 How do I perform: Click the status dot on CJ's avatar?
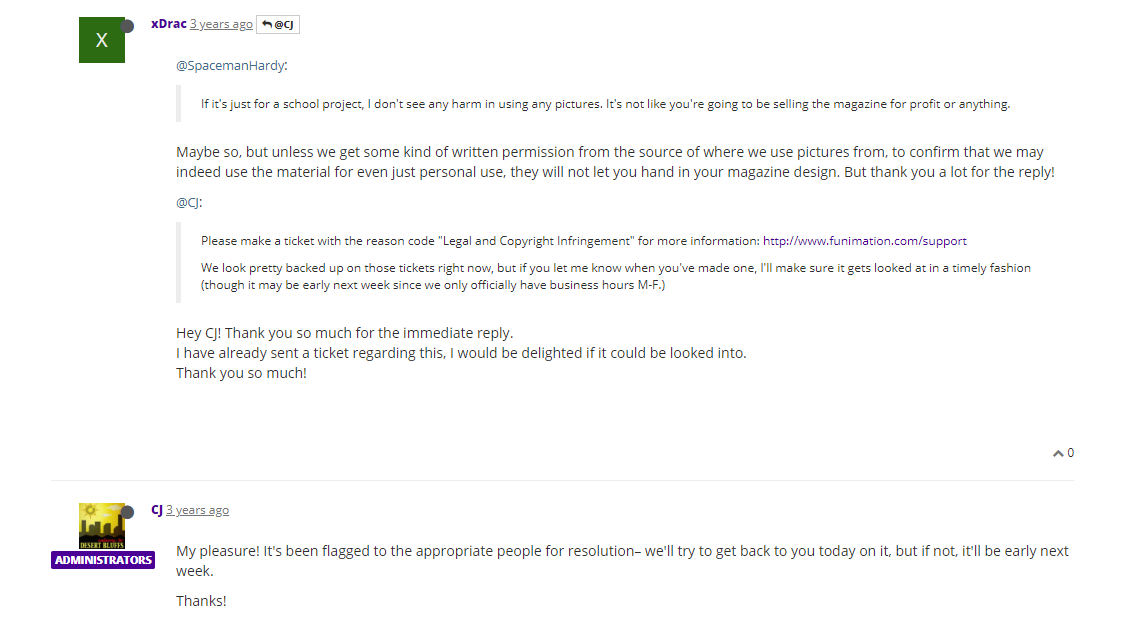tap(127, 512)
